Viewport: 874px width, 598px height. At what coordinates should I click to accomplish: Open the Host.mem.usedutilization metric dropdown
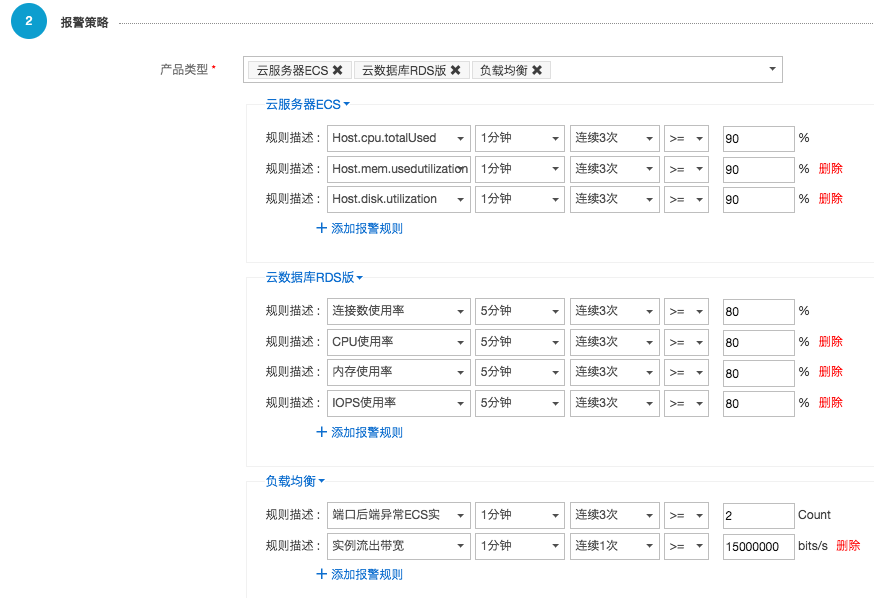coord(399,169)
